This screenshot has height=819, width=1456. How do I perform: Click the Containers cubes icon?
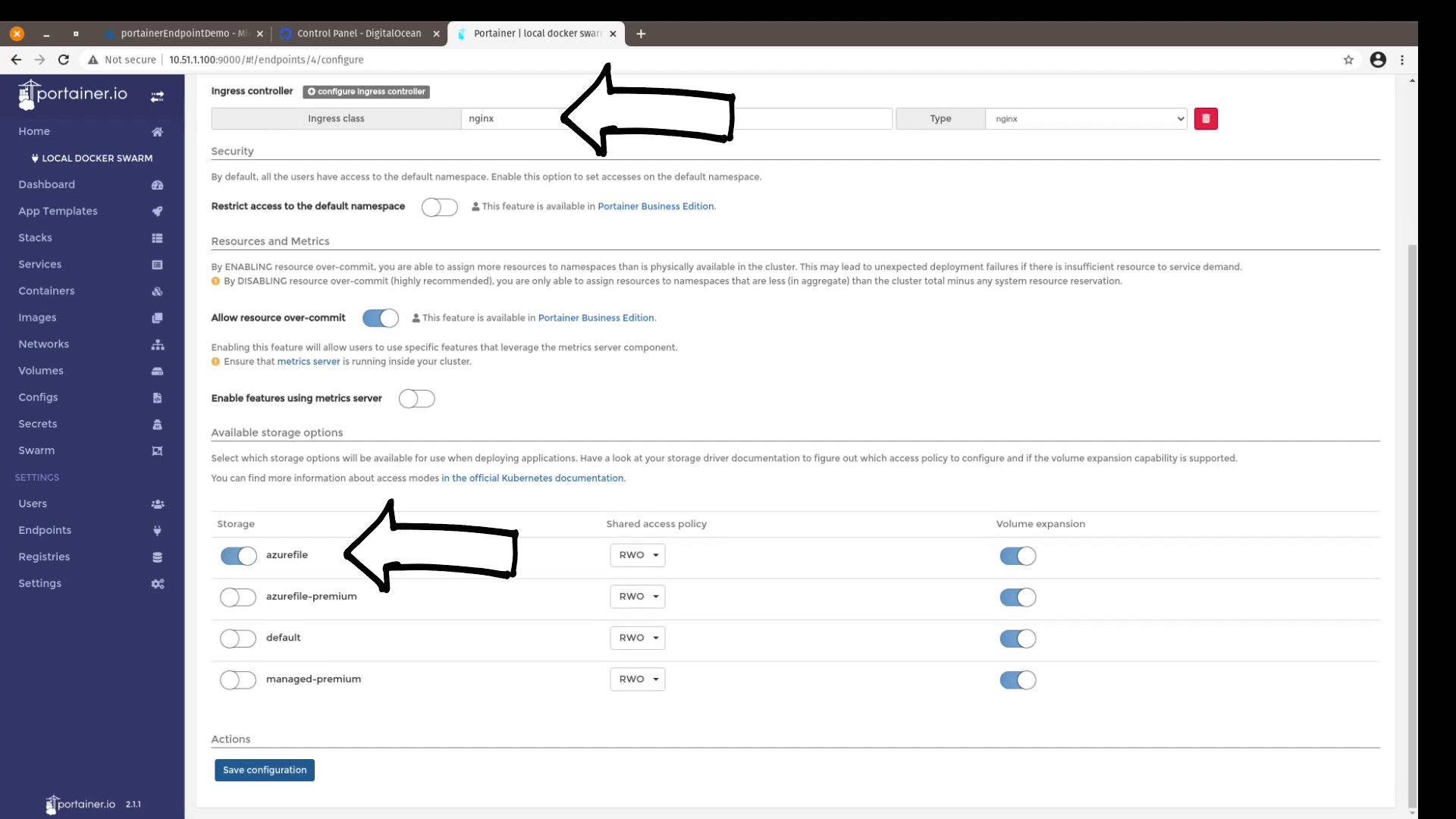pos(157,291)
